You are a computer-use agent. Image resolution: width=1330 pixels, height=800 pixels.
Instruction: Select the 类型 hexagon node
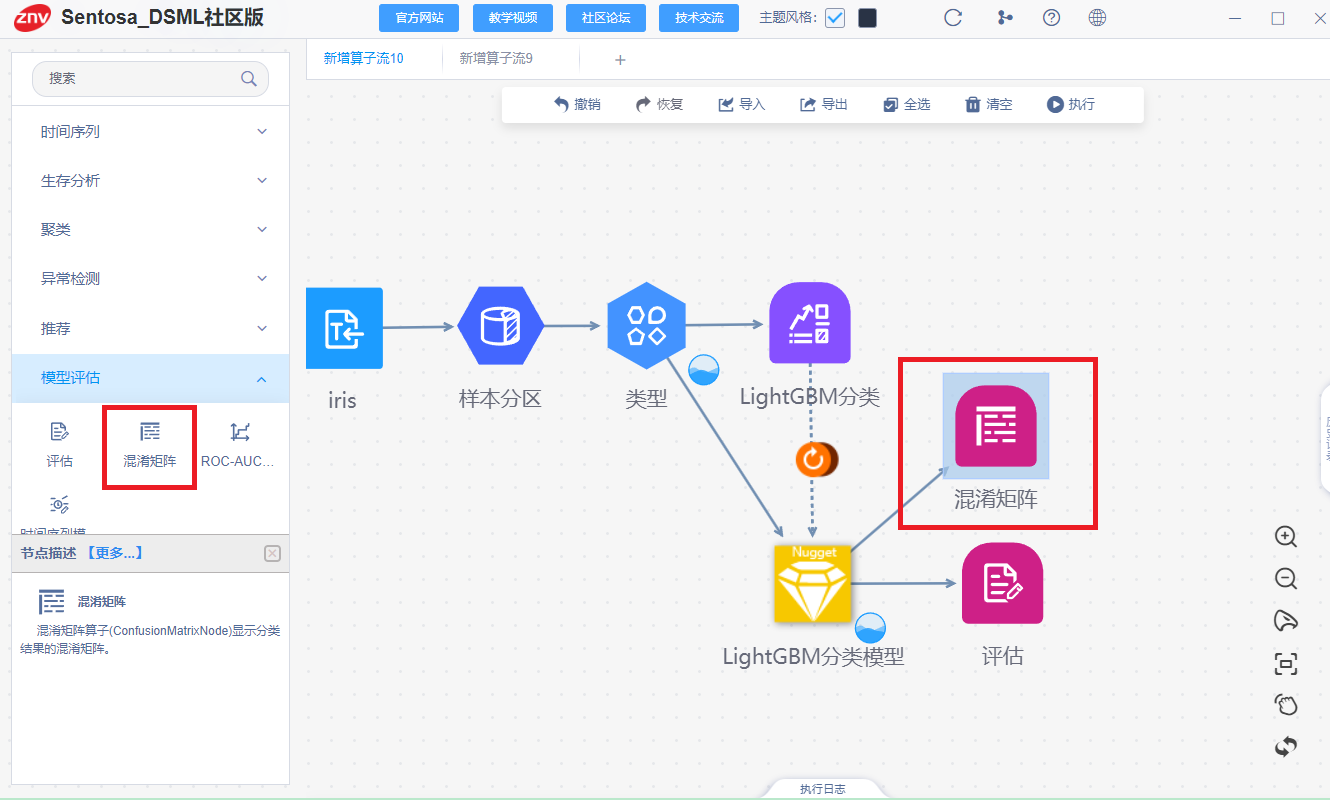tap(646, 325)
